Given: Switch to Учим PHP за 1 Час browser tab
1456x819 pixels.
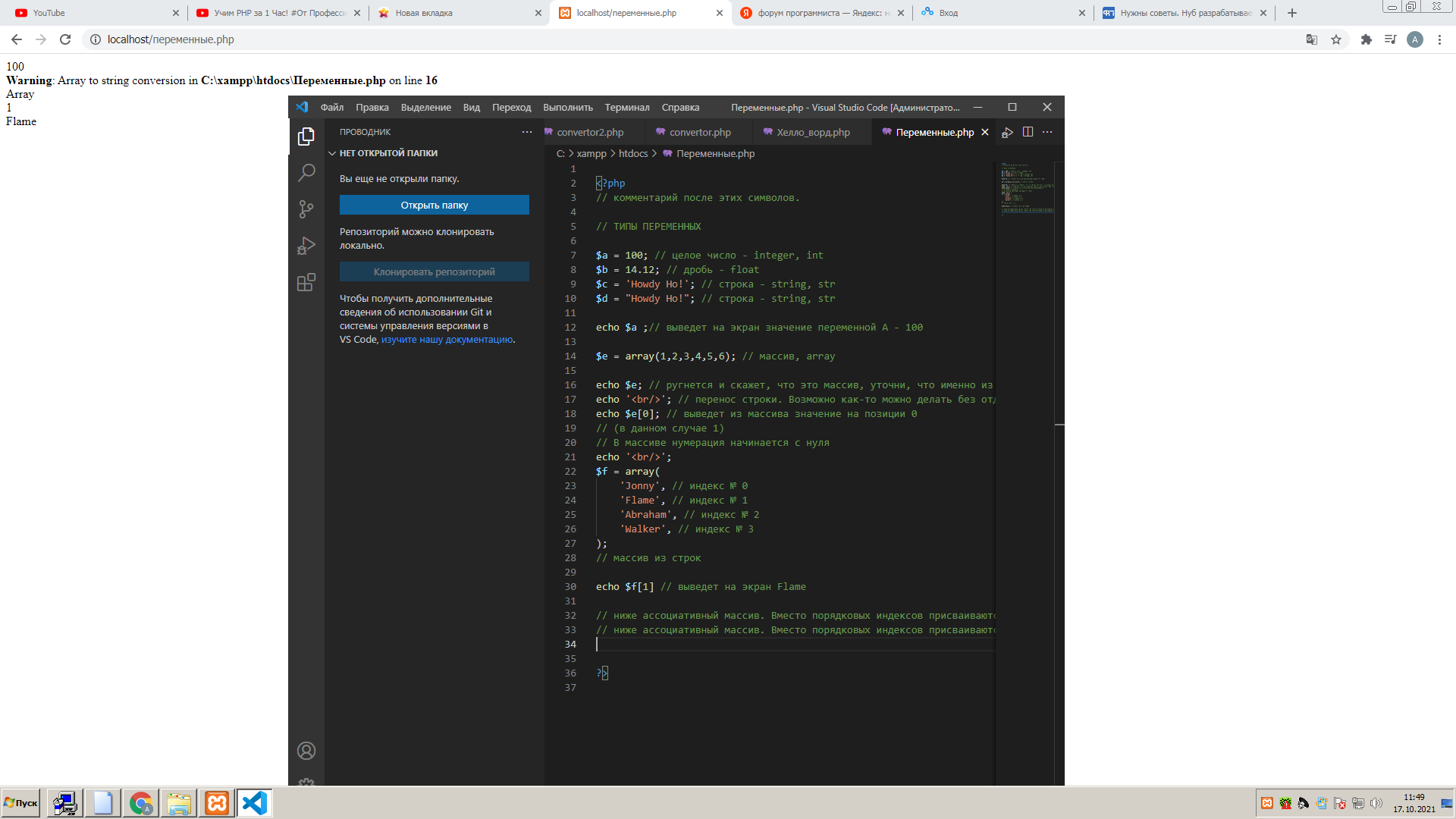Looking at the screenshot, I should point(278,13).
